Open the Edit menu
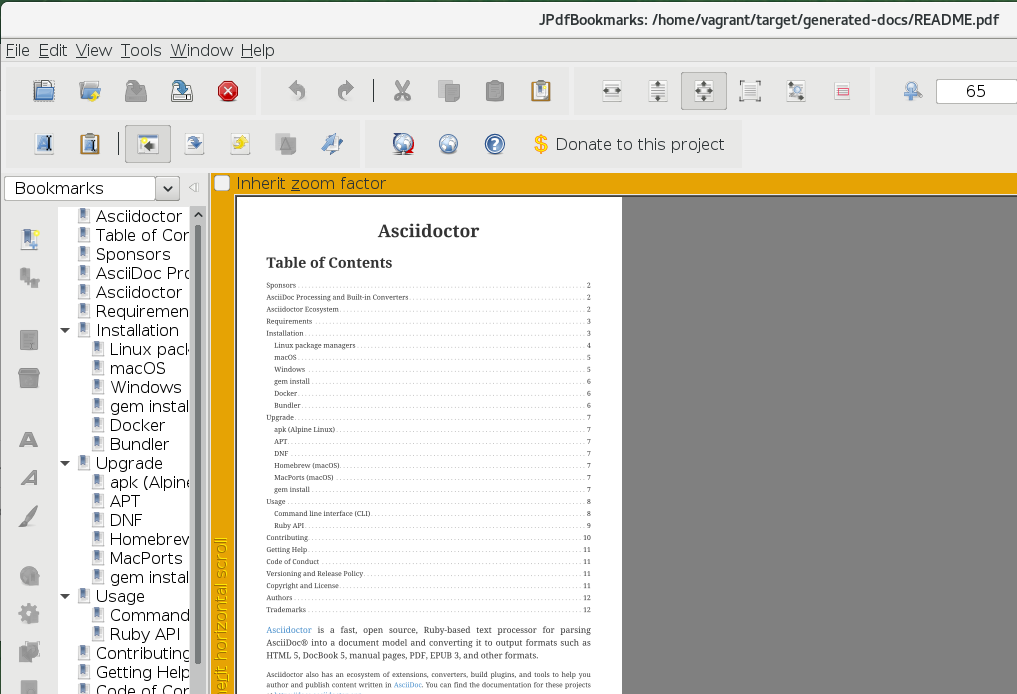This screenshot has width=1017, height=694. pos(53,50)
